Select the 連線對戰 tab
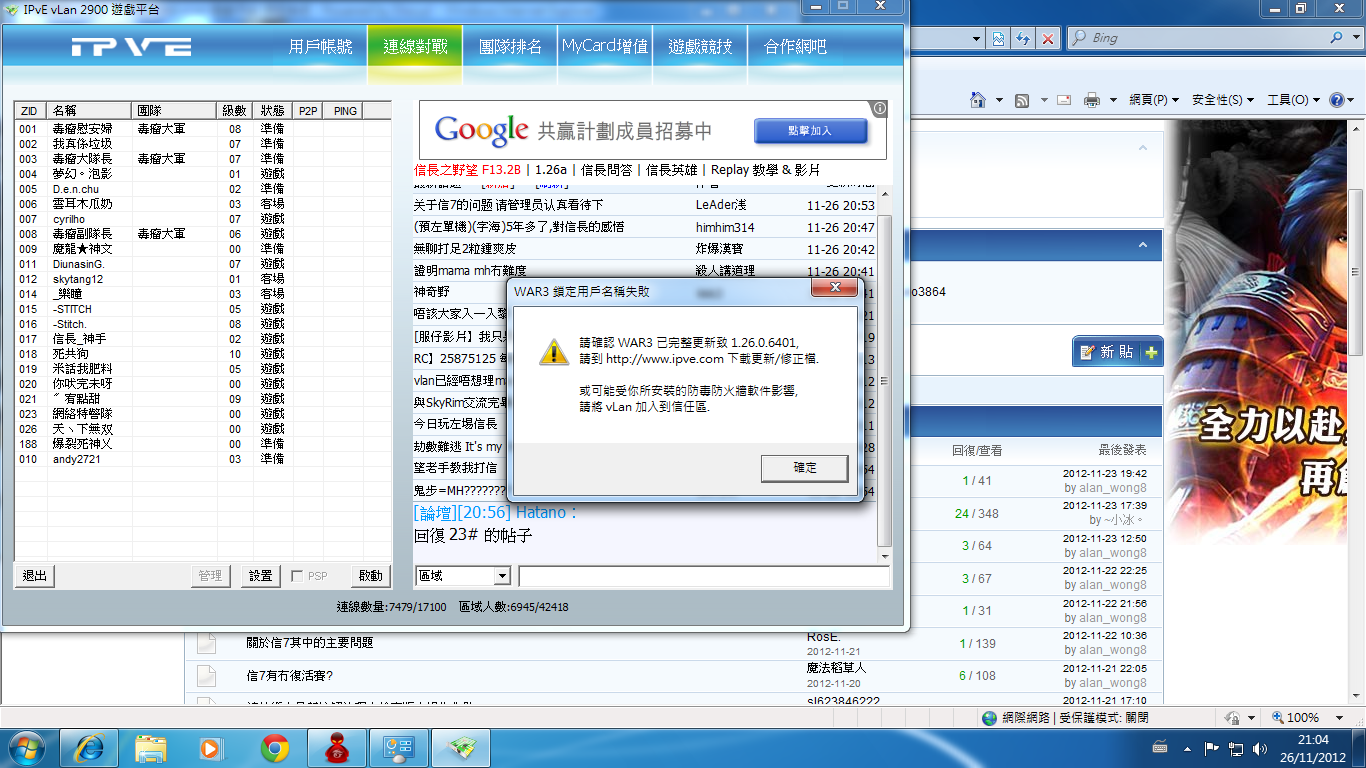Image resolution: width=1366 pixels, height=768 pixels. pos(415,47)
